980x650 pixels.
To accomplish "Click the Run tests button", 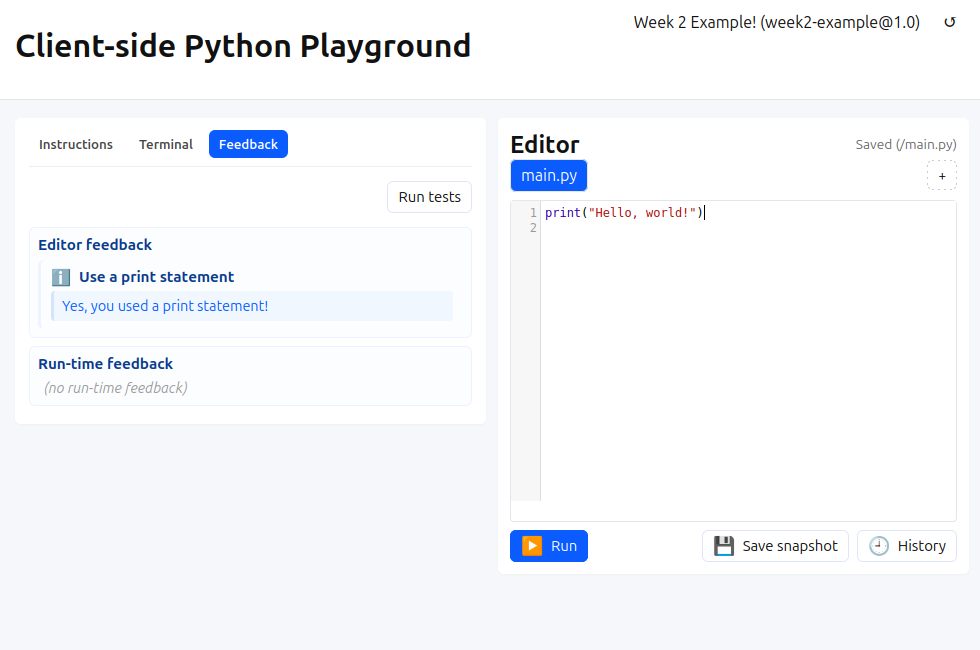I will 429,197.
